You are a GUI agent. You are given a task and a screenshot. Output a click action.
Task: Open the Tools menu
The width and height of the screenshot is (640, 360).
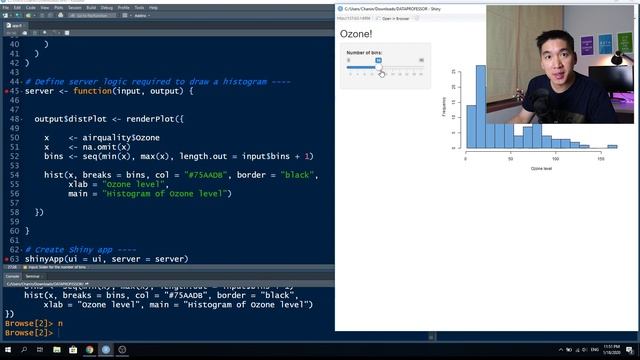click(x=139, y=8)
